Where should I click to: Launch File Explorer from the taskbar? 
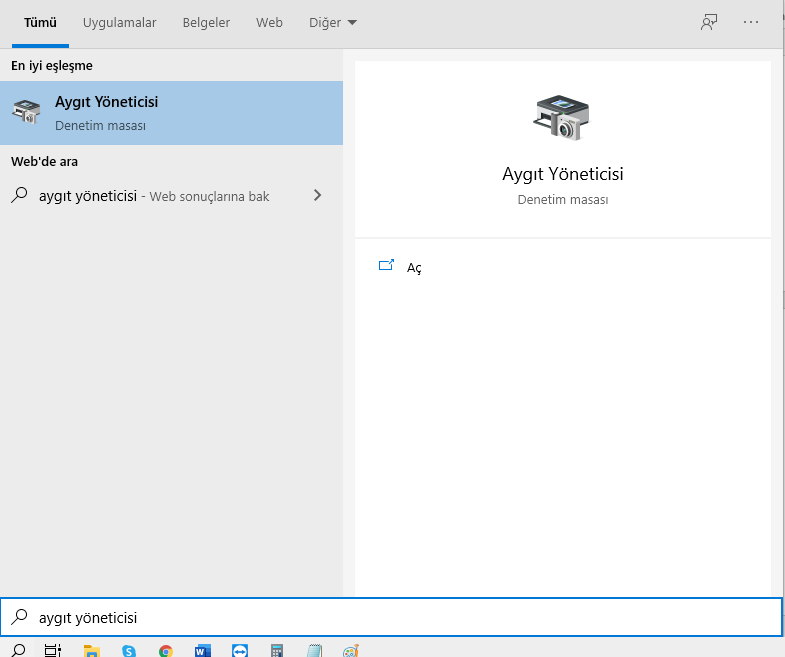click(92, 650)
